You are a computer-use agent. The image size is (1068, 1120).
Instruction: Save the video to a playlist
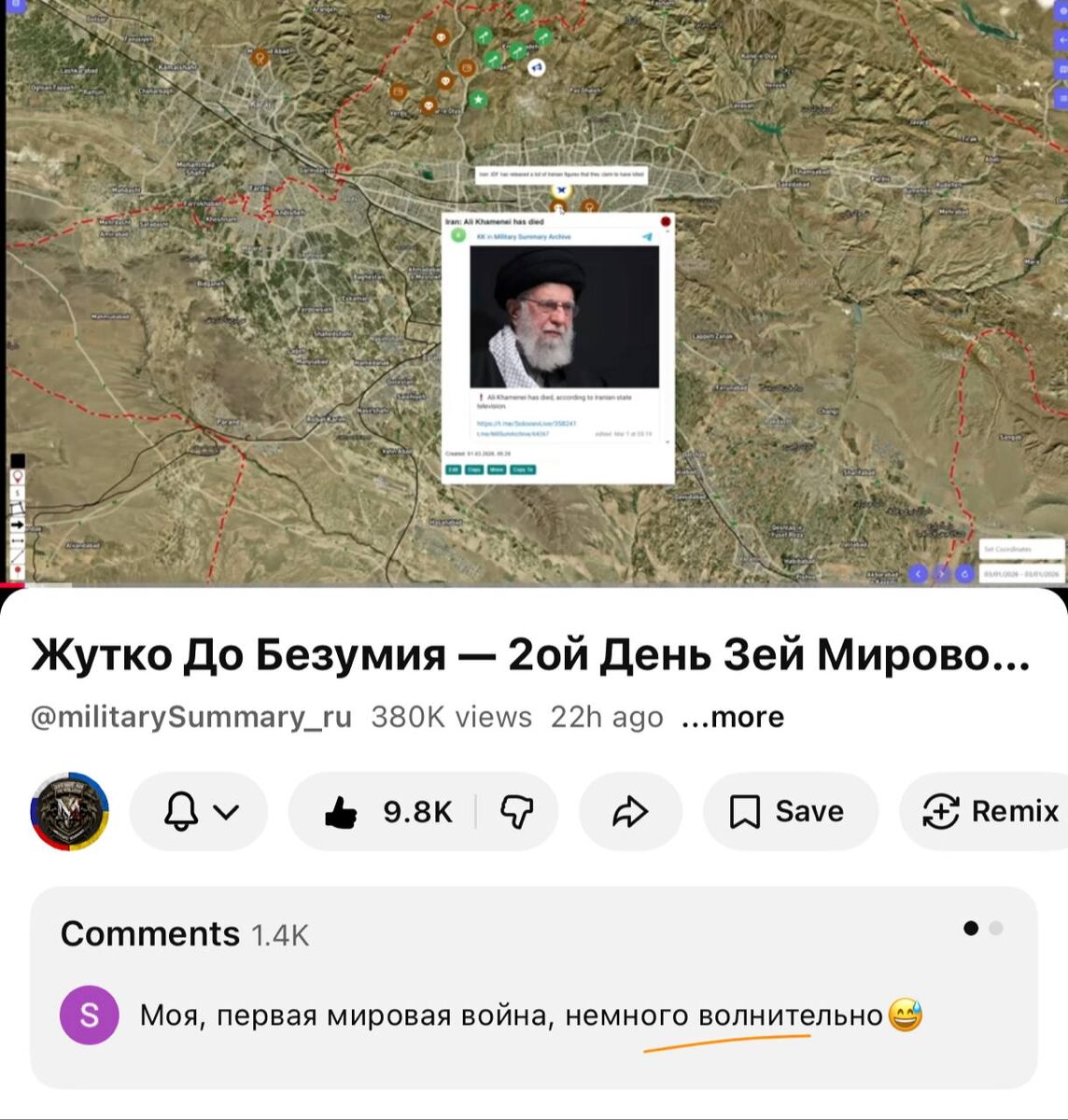pos(790,812)
